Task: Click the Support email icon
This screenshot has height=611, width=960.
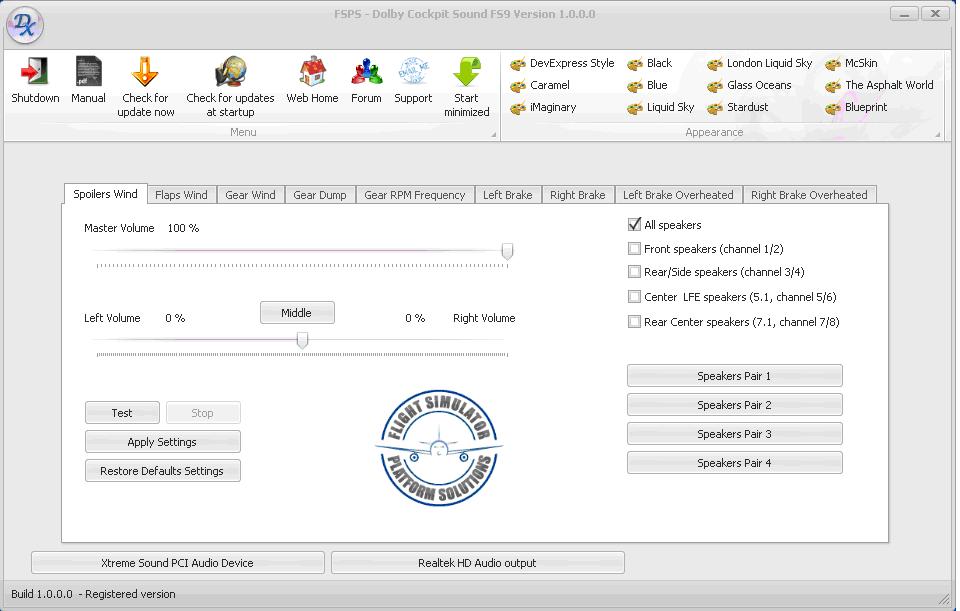Action: click(413, 71)
